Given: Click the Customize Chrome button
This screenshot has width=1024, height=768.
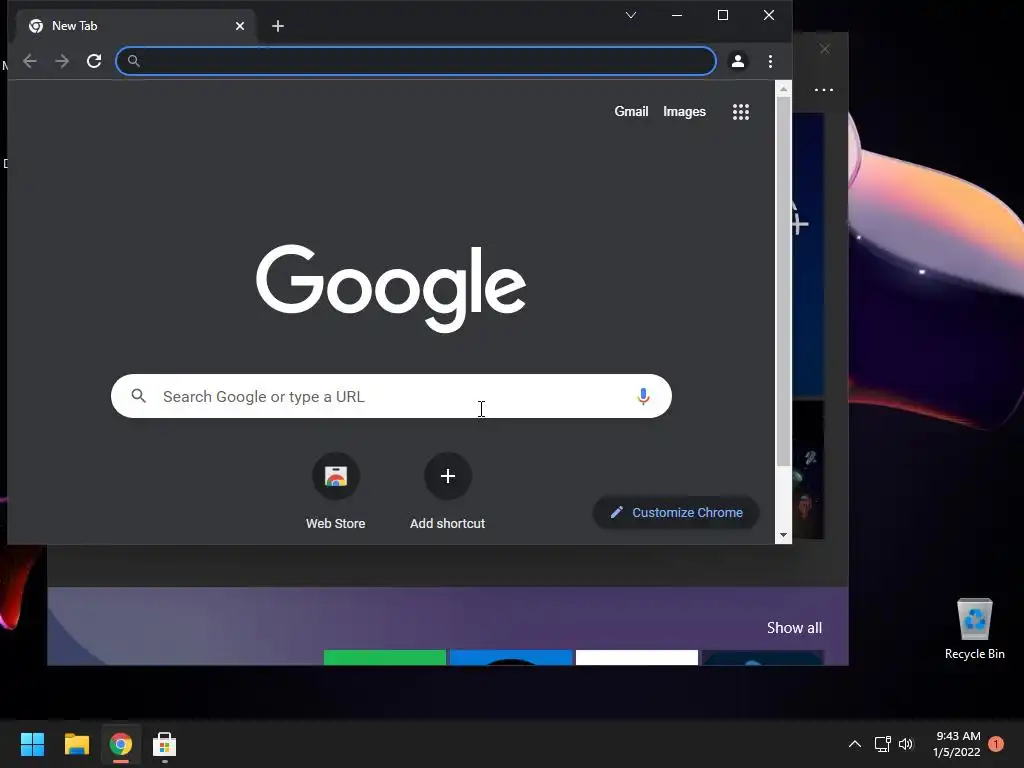Looking at the screenshot, I should [676, 513].
